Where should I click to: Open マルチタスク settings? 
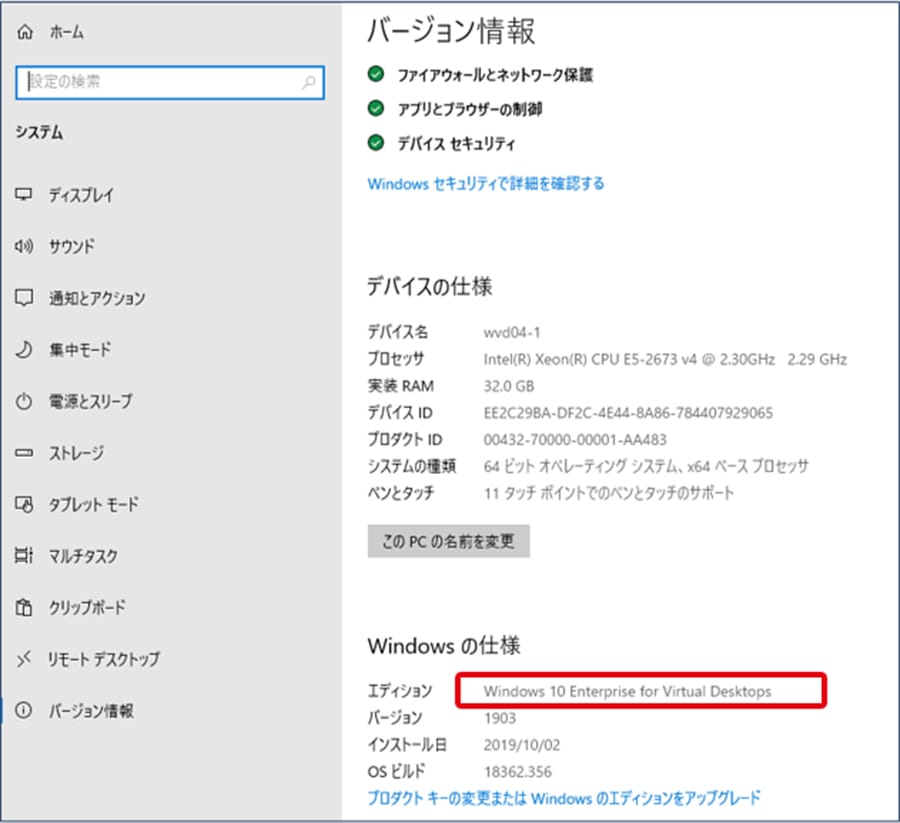point(83,556)
